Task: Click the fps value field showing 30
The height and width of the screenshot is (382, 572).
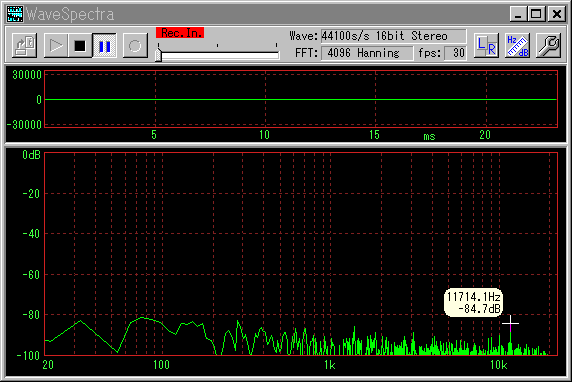Action: pyautogui.click(x=455, y=53)
